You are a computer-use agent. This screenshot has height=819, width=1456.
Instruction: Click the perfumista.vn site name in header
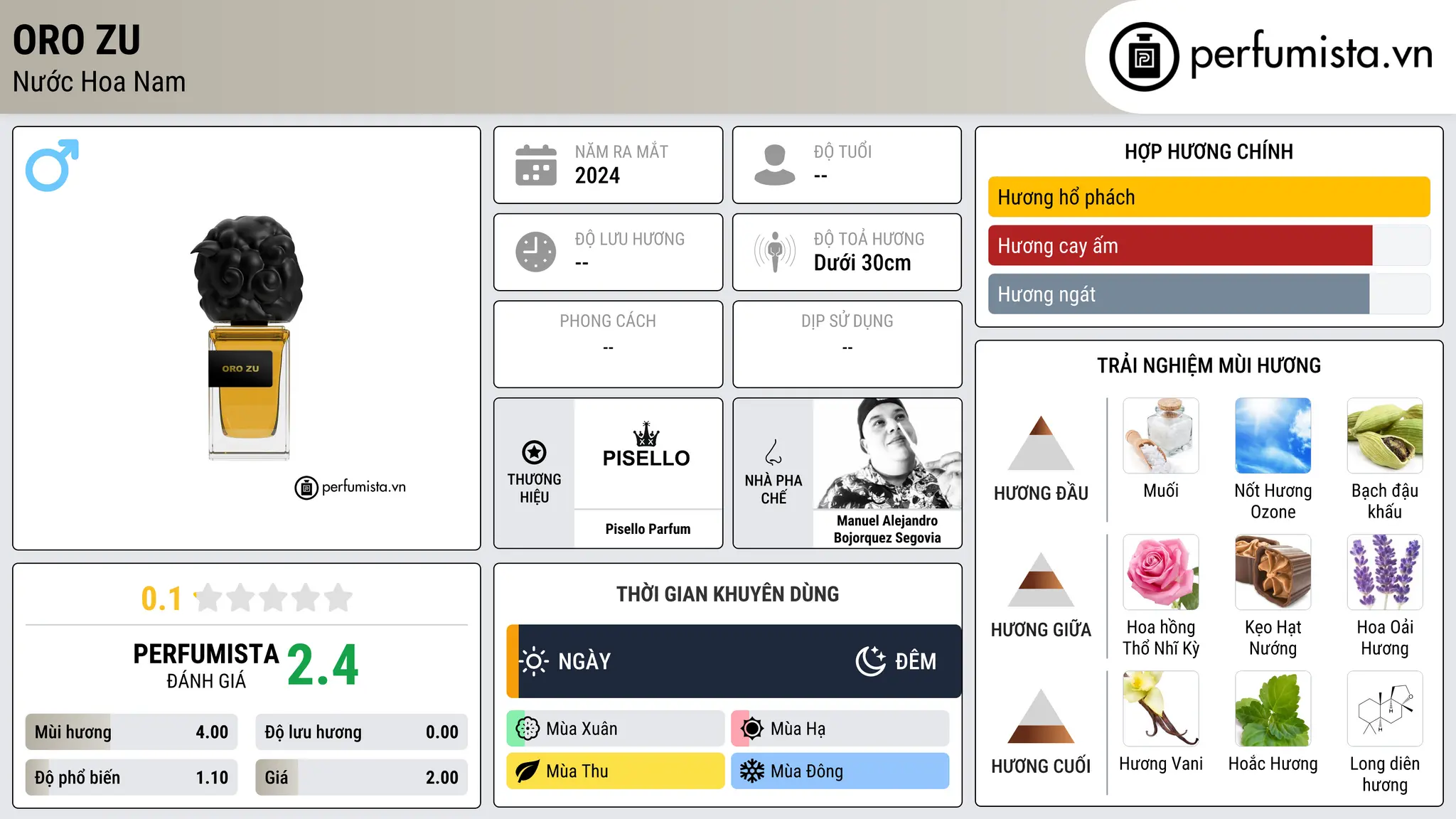[1311, 54]
